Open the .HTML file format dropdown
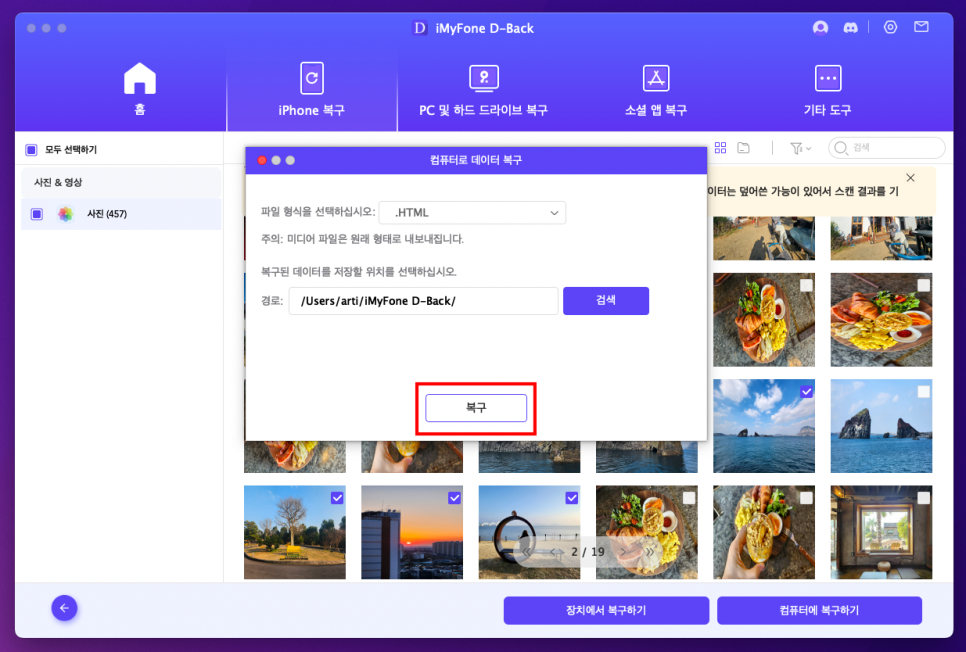 (473, 213)
